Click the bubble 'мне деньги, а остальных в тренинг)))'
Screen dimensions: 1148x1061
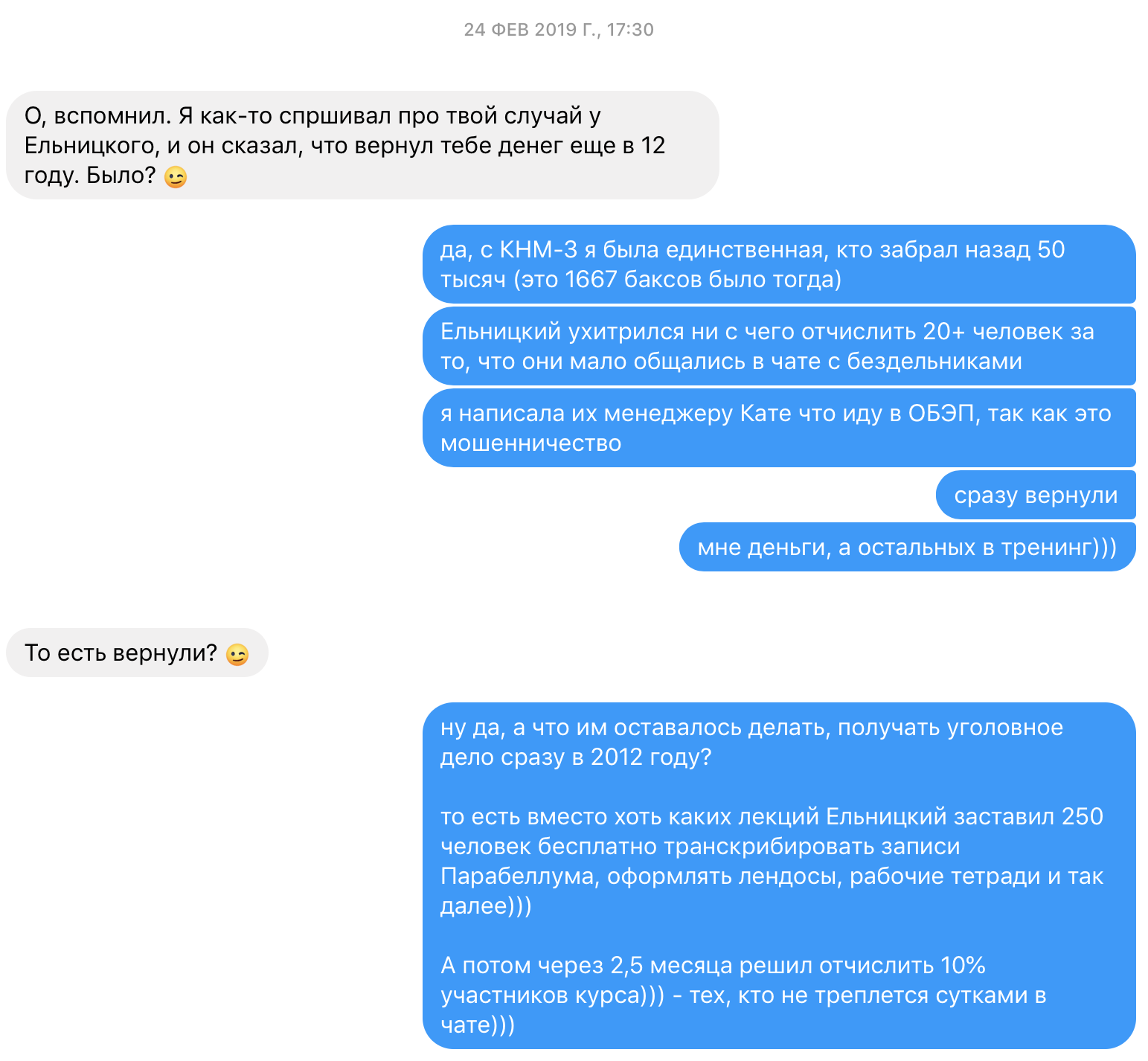[x=908, y=547]
